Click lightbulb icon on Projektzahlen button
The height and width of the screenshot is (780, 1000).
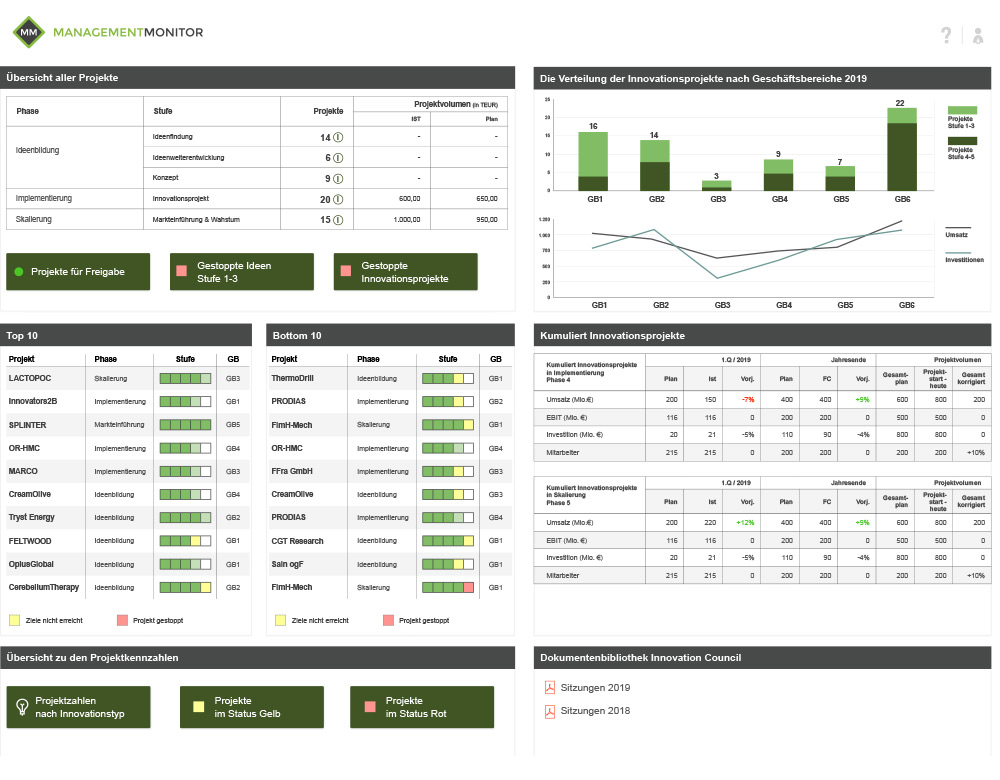pyautogui.click(x=22, y=707)
